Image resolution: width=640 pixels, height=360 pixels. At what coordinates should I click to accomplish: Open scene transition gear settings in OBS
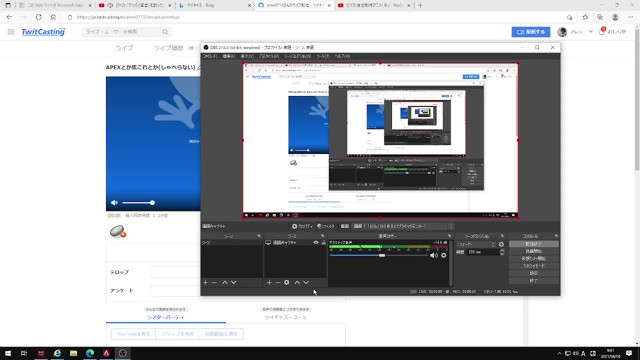pos(501,244)
